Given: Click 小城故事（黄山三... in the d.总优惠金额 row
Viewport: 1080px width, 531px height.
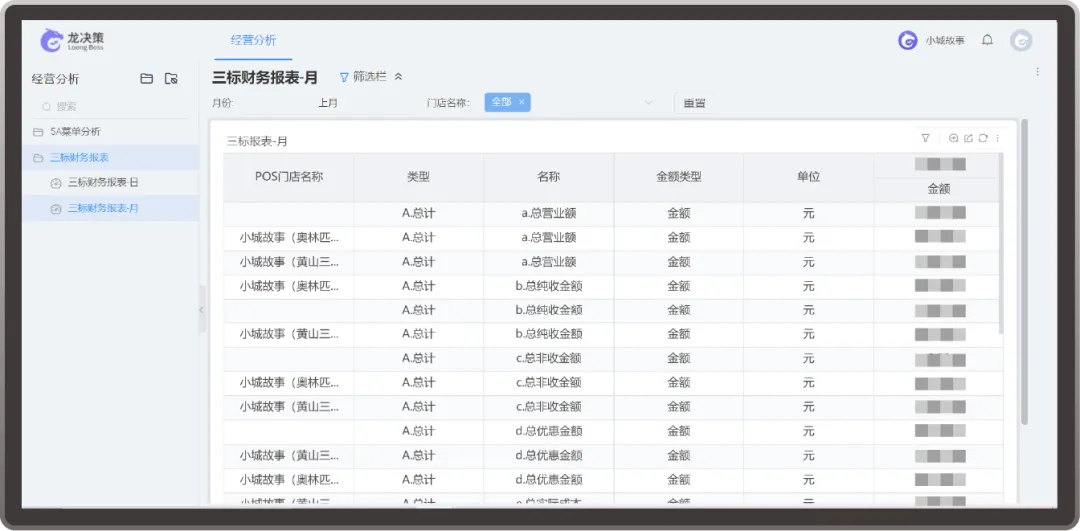Looking at the screenshot, I should coord(289,455).
